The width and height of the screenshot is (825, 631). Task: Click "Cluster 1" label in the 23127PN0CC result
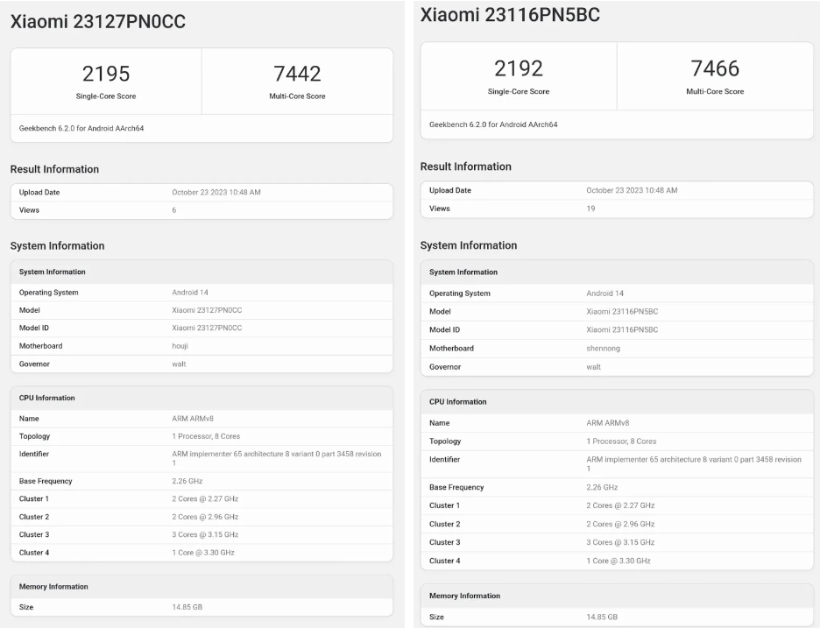(34, 499)
